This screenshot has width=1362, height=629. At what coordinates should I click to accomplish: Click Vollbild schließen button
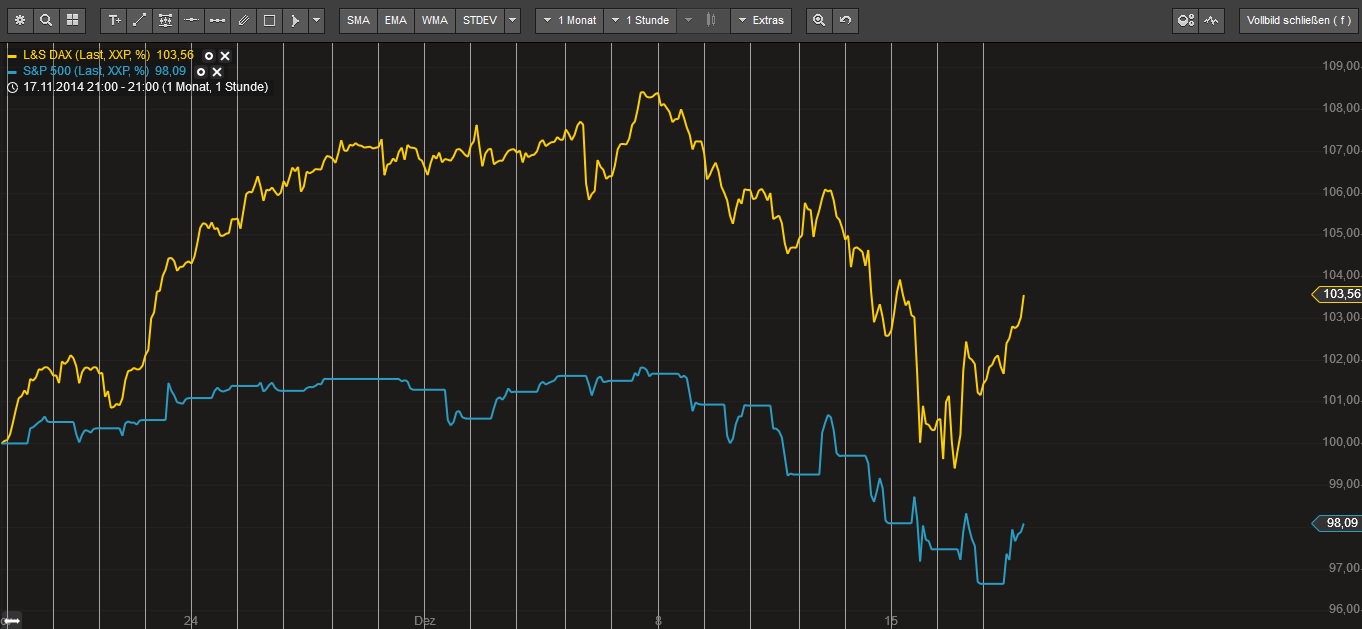(1297, 20)
